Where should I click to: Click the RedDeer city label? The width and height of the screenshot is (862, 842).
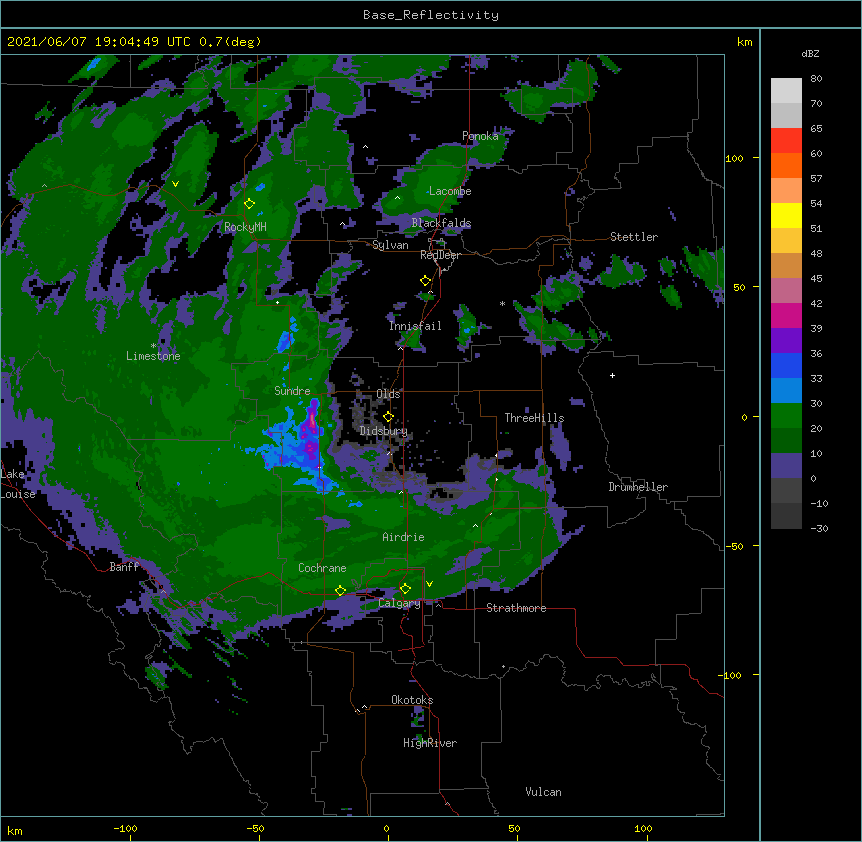click(440, 255)
